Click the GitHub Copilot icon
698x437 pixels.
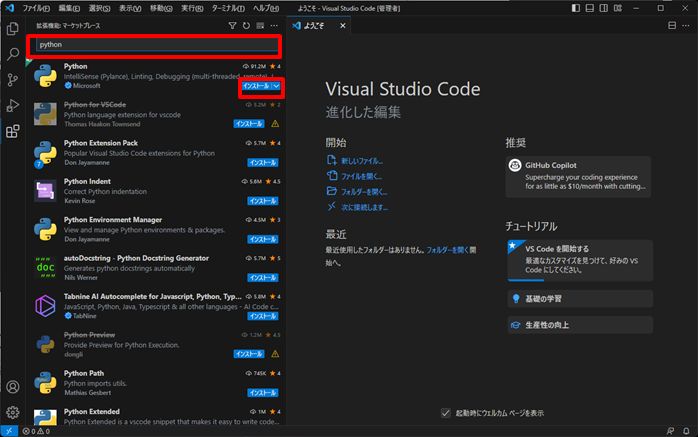coord(515,165)
